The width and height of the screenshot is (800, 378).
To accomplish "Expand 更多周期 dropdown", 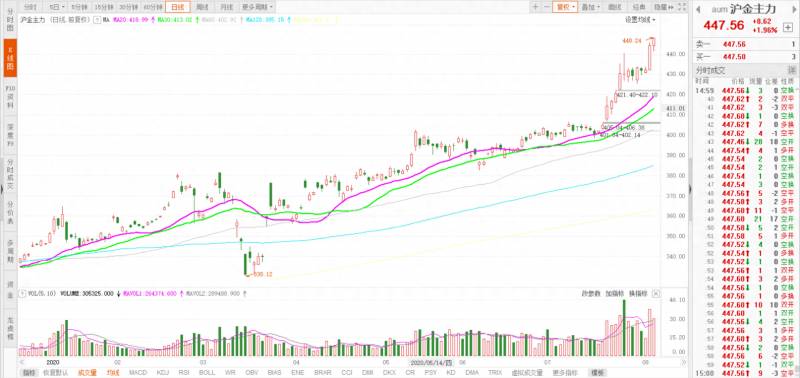I will (x=257, y=7).
